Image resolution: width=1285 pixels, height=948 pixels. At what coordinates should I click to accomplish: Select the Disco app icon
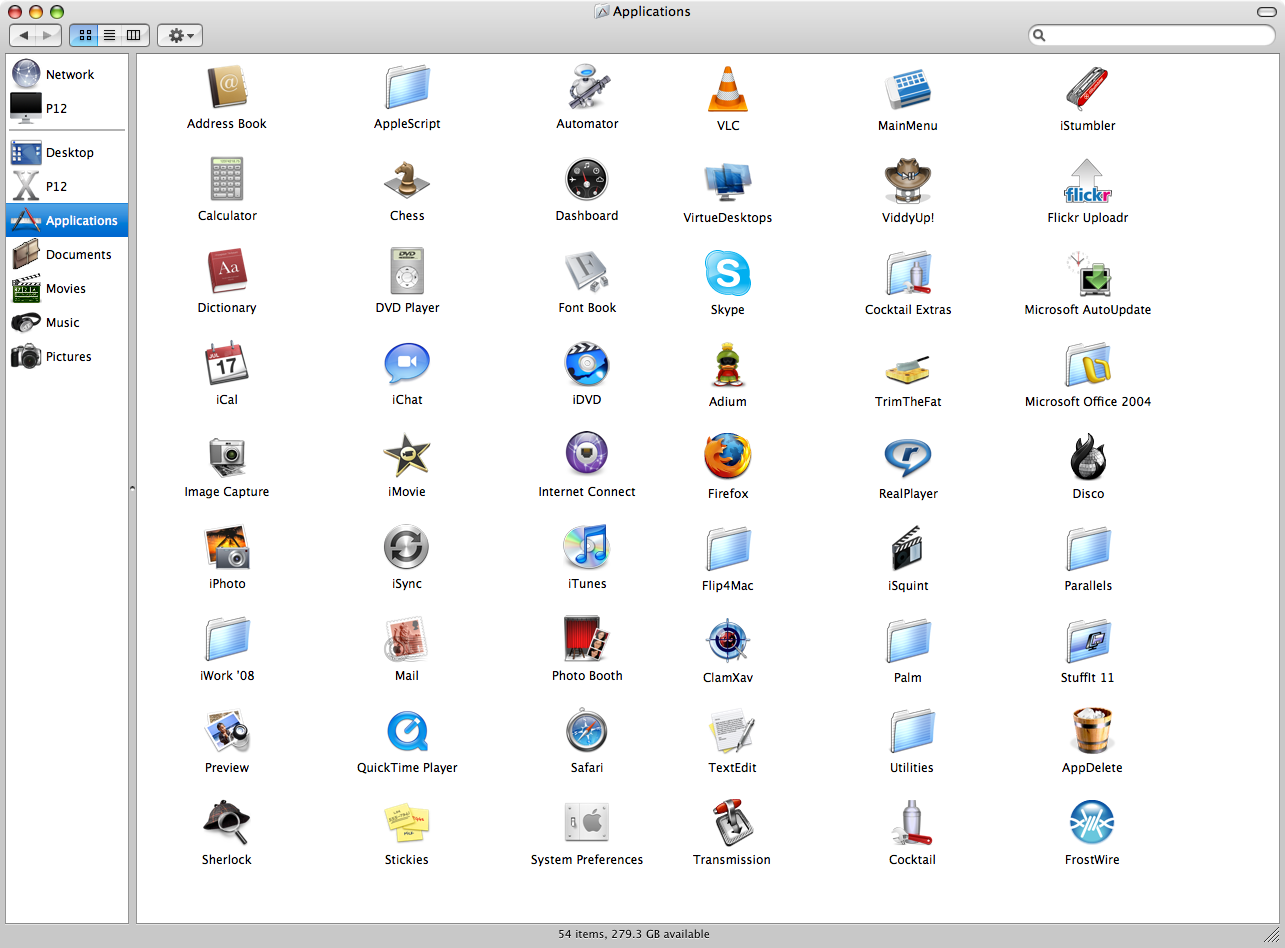(x=1088, y=457)
